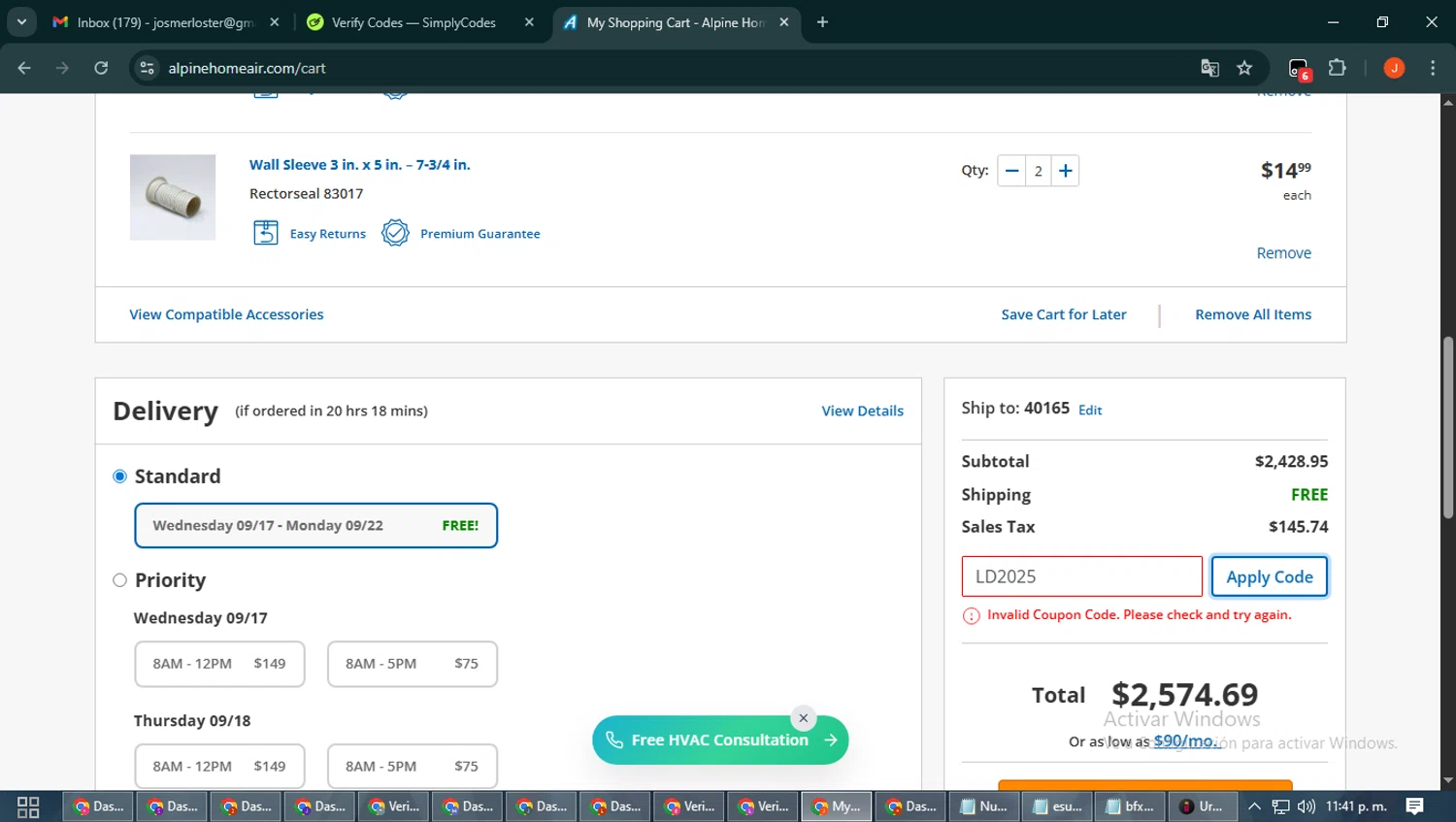
Task: Click the address bar URL alpinehomeair.com/cart
Action: (x=247, y=68)
